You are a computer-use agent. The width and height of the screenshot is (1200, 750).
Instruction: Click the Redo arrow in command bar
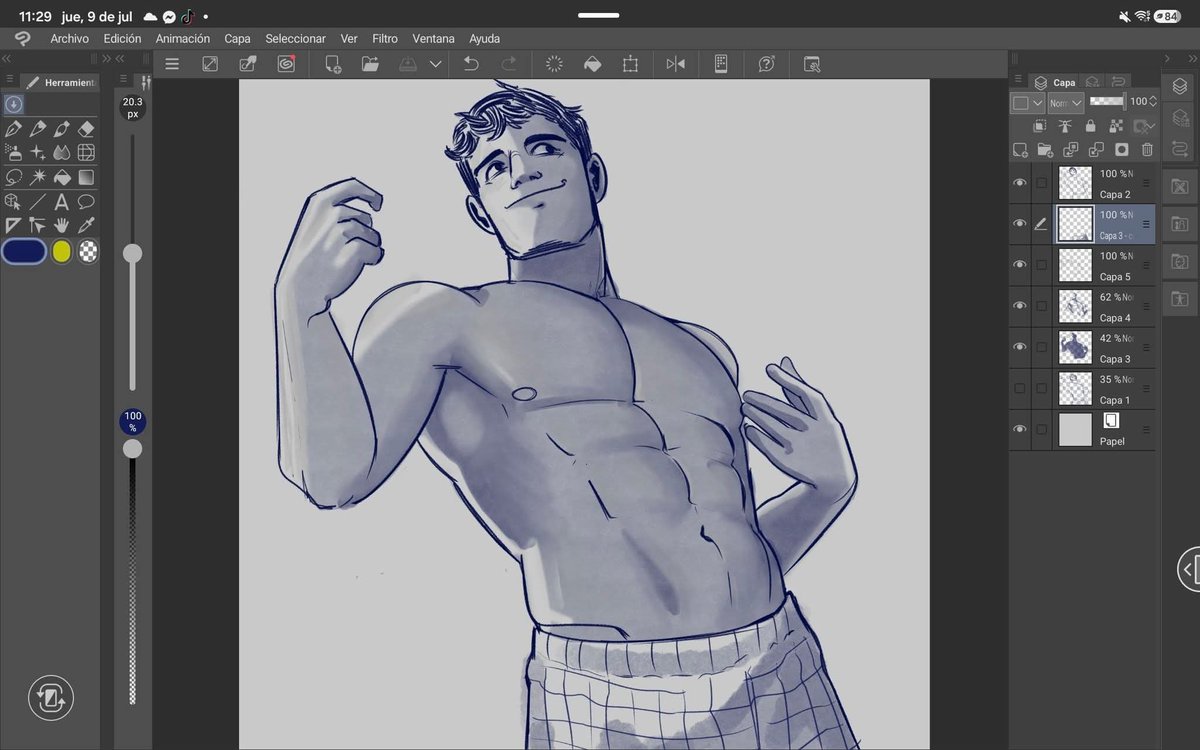[x=509, y=64]
